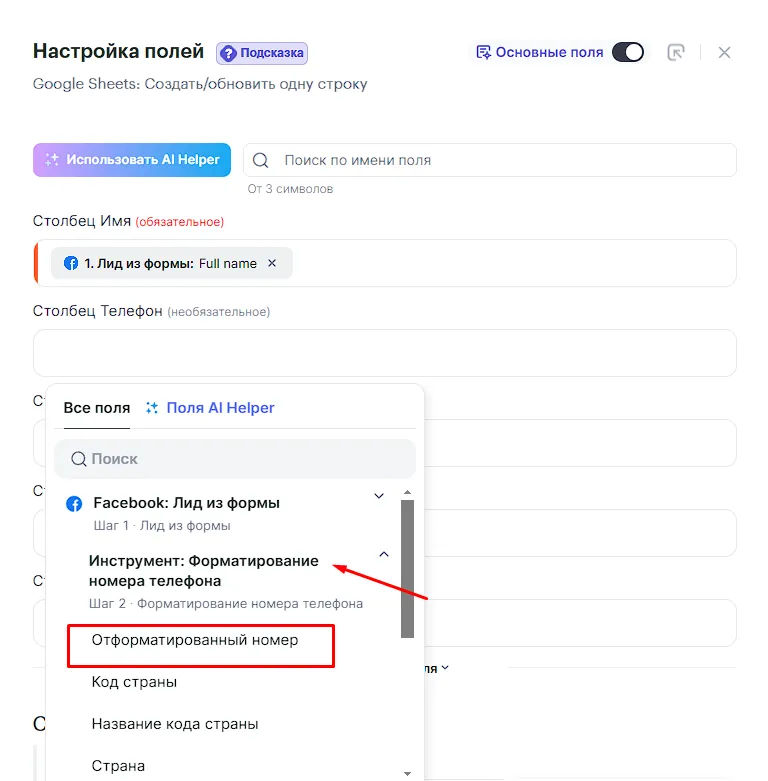
Task: Select the Код страны field
Action: (x=135, y=682)
